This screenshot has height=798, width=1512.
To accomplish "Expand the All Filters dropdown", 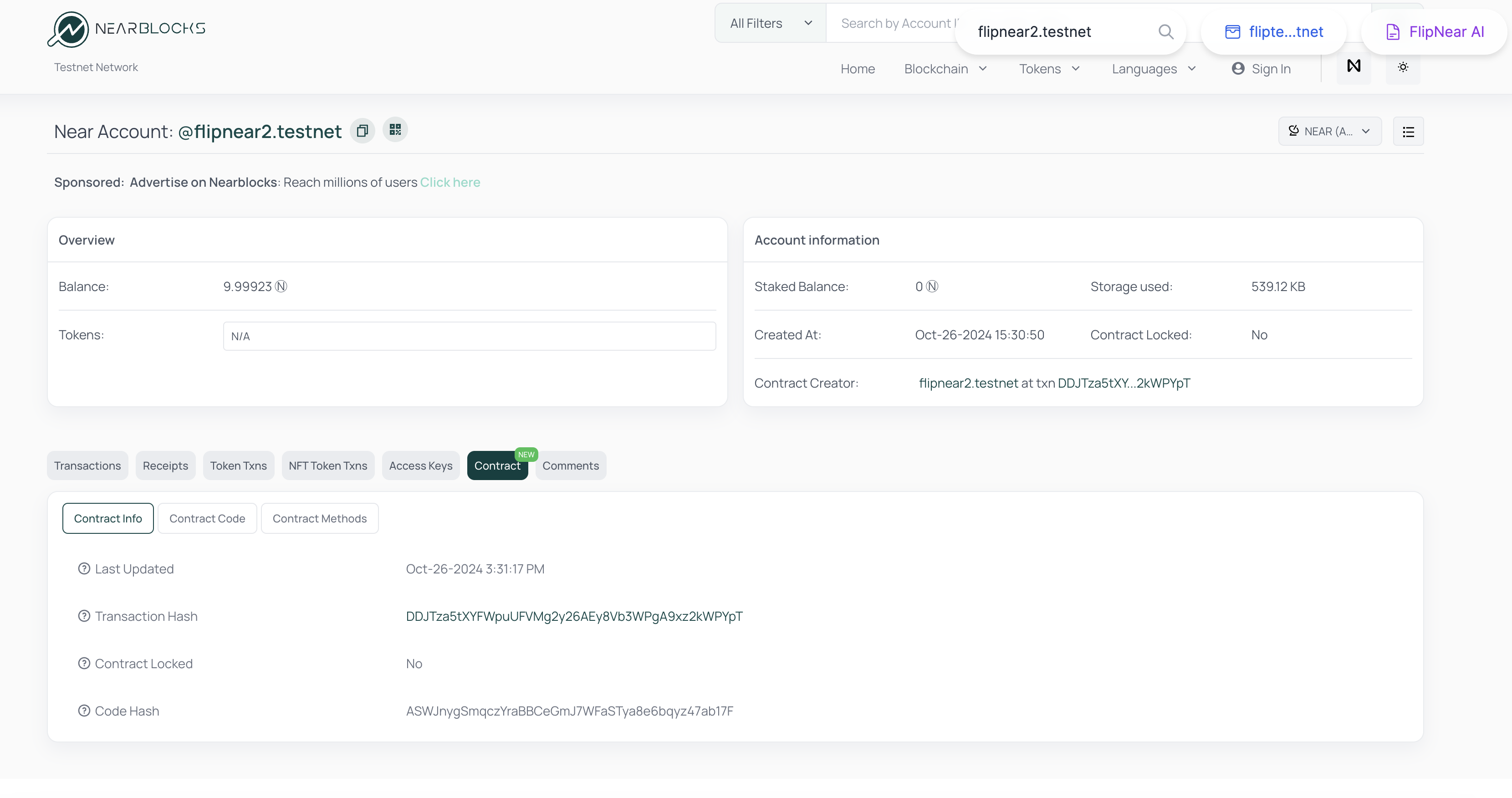I will point(770,24).
